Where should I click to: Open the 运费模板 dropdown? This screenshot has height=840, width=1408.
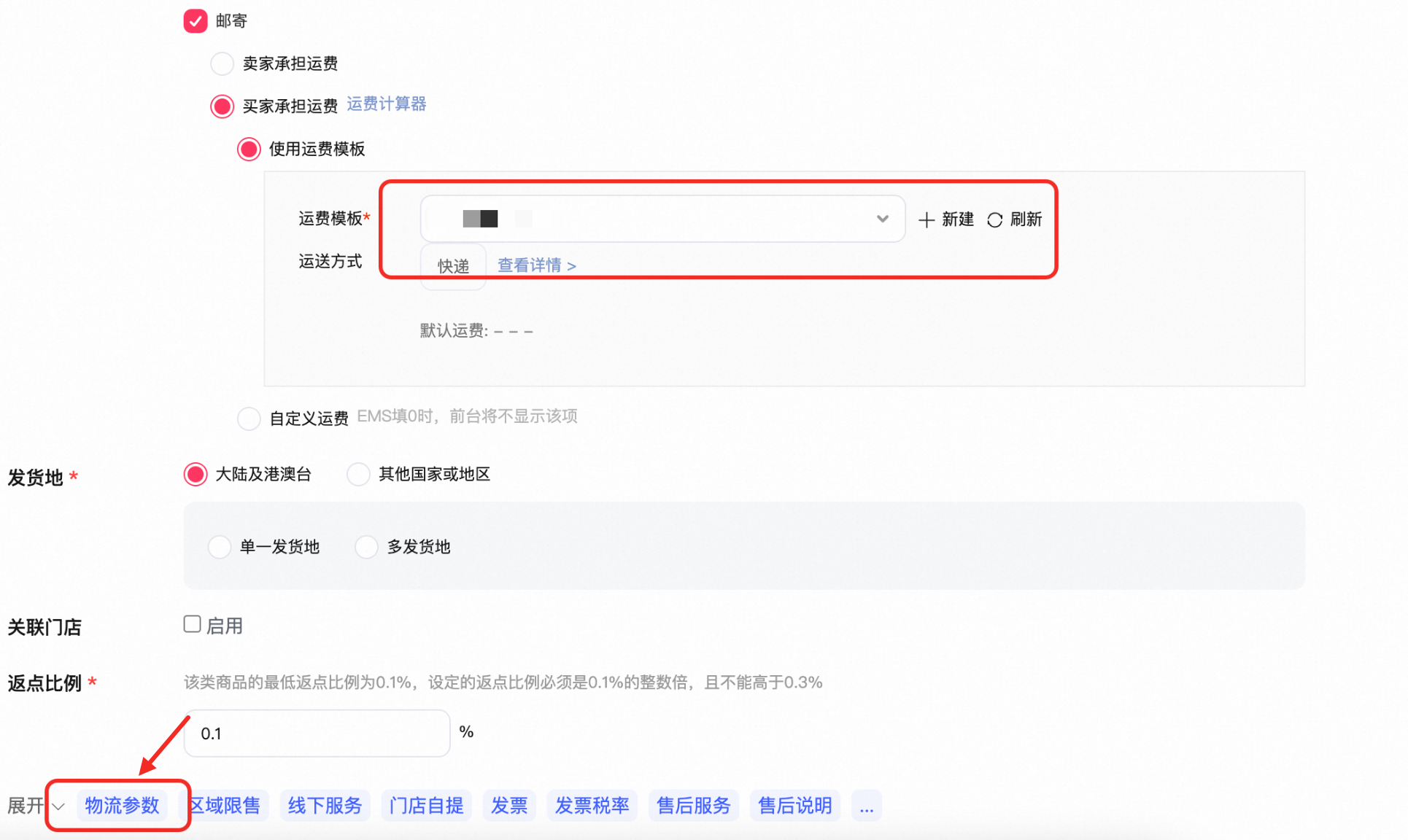[x=662, y=219]
